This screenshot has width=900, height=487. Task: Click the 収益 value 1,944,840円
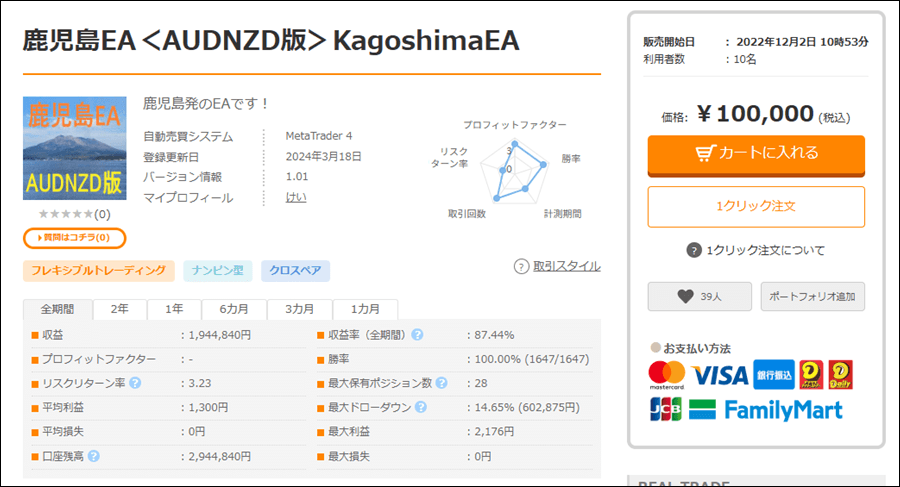click(x=220, y=335)
